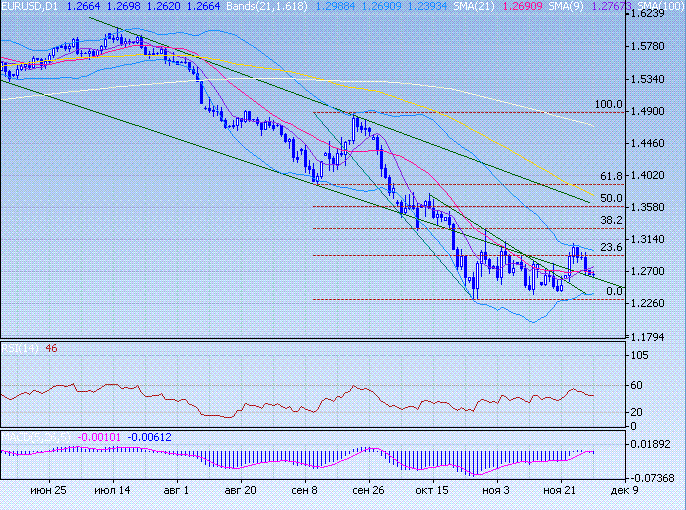Click the 100.0 Fibonacci level label

click(609, 104)
